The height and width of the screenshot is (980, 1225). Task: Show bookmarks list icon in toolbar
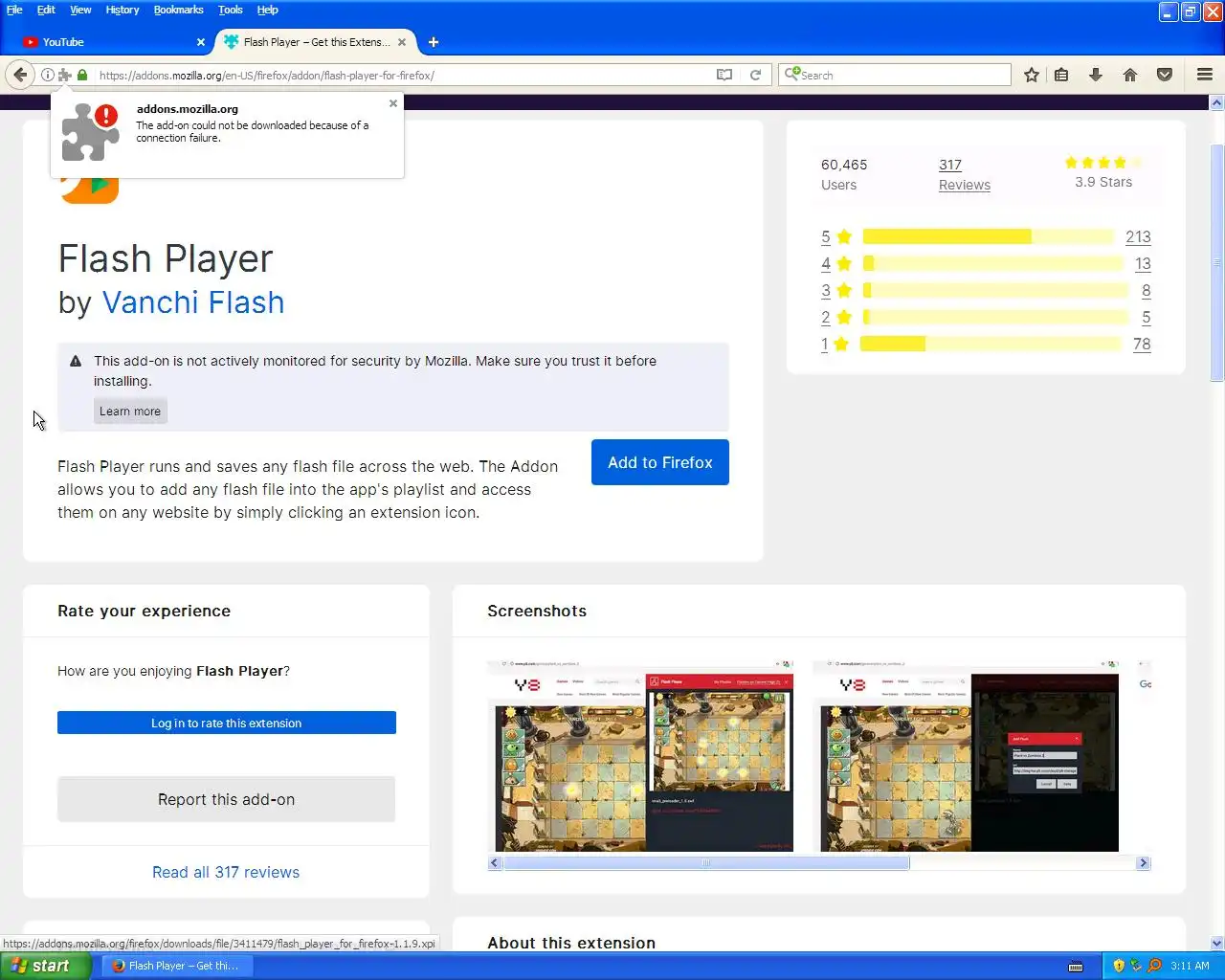1061,75
